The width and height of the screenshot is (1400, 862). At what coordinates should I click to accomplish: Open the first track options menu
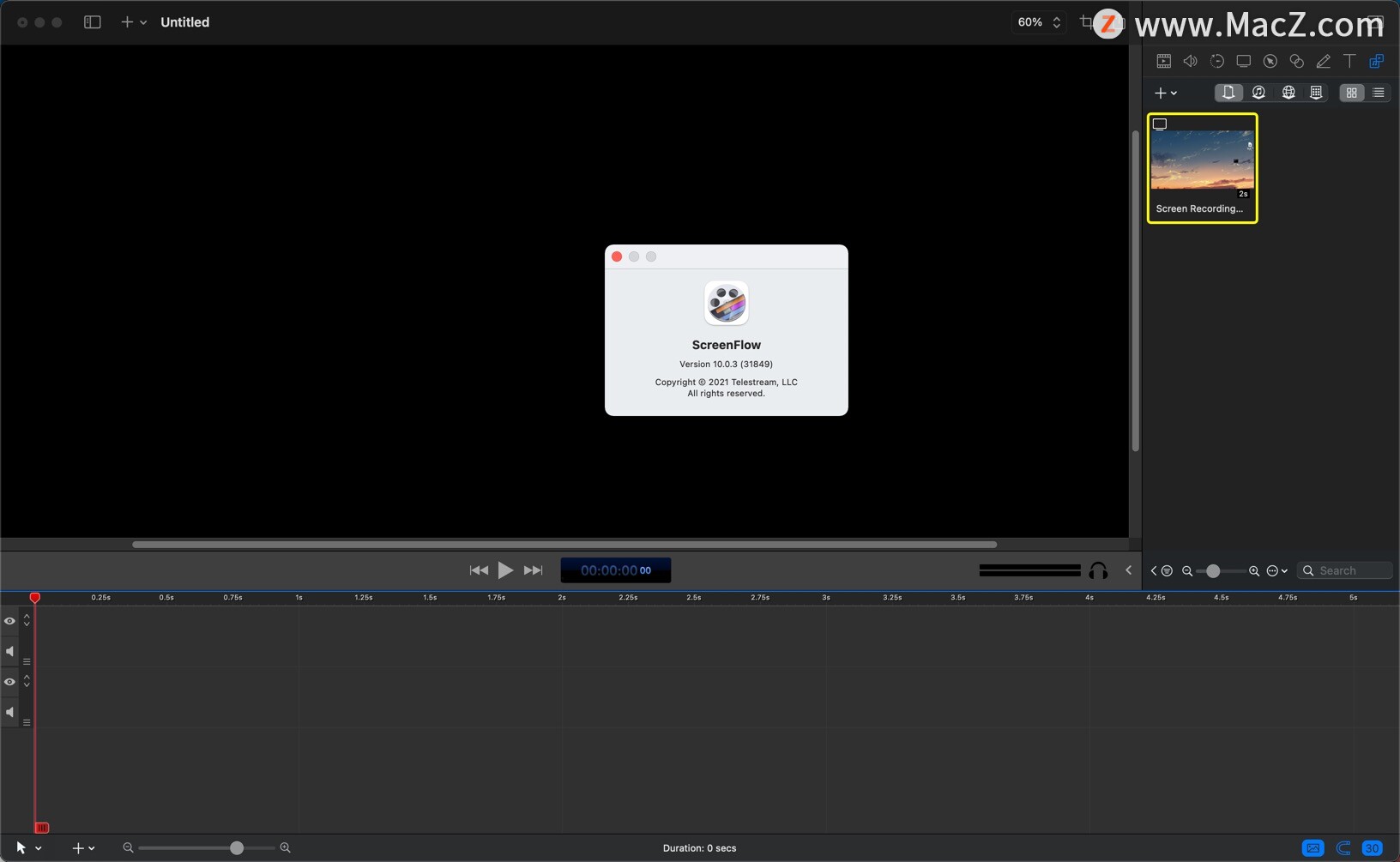(27, 661)
